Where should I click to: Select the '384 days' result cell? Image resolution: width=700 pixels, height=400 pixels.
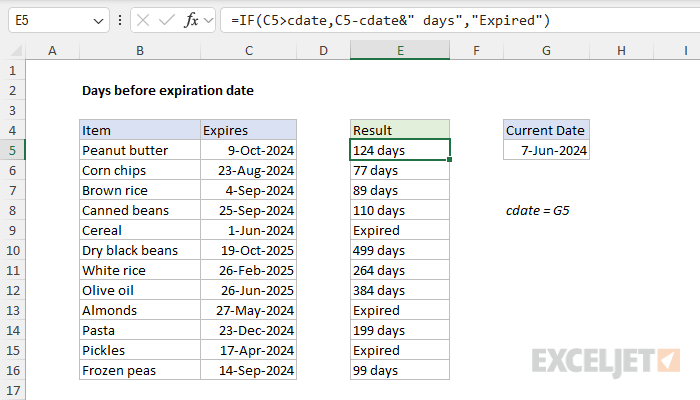tap(400, 290)
